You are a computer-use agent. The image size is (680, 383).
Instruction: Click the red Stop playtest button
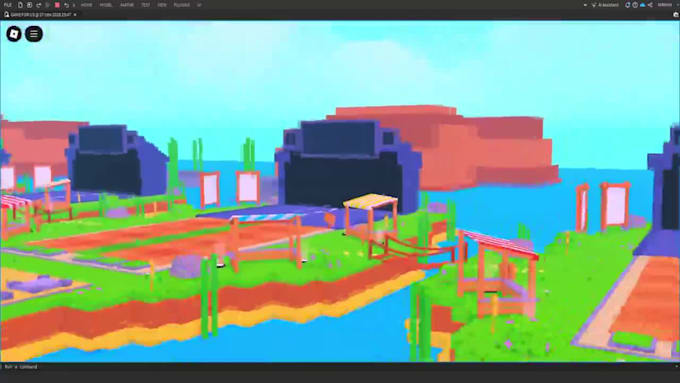[x=57, y=5]
